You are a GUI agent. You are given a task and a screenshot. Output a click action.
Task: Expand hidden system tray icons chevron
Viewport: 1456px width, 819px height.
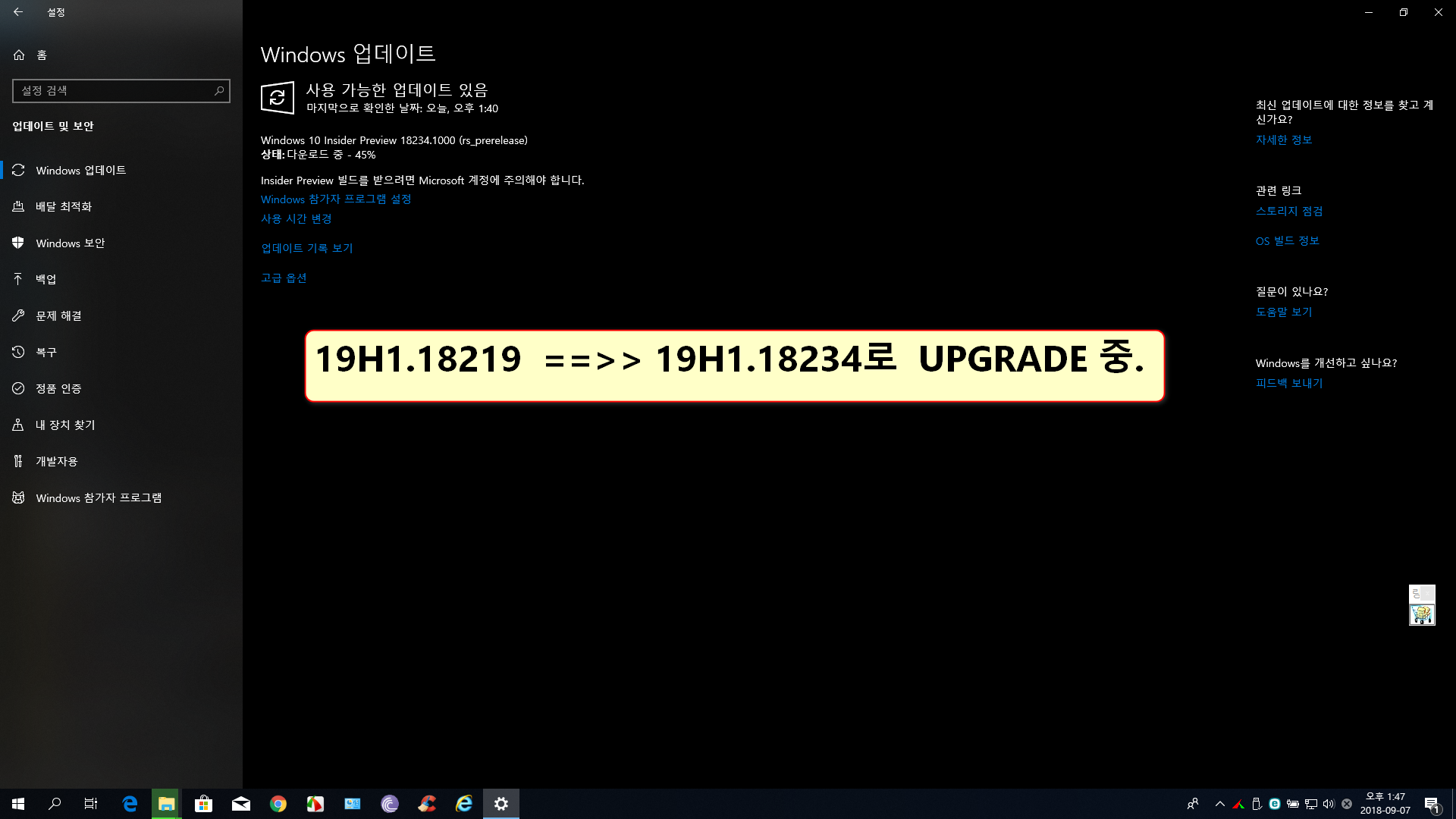1220,804
